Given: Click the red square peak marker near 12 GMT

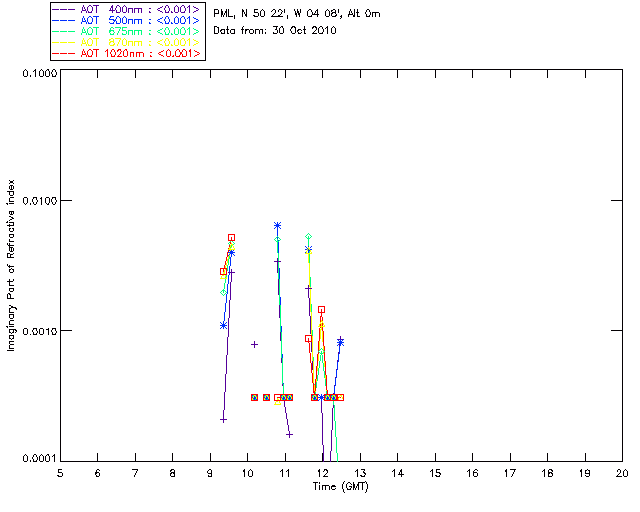Looking at the screenshot, I should [322, 310].
